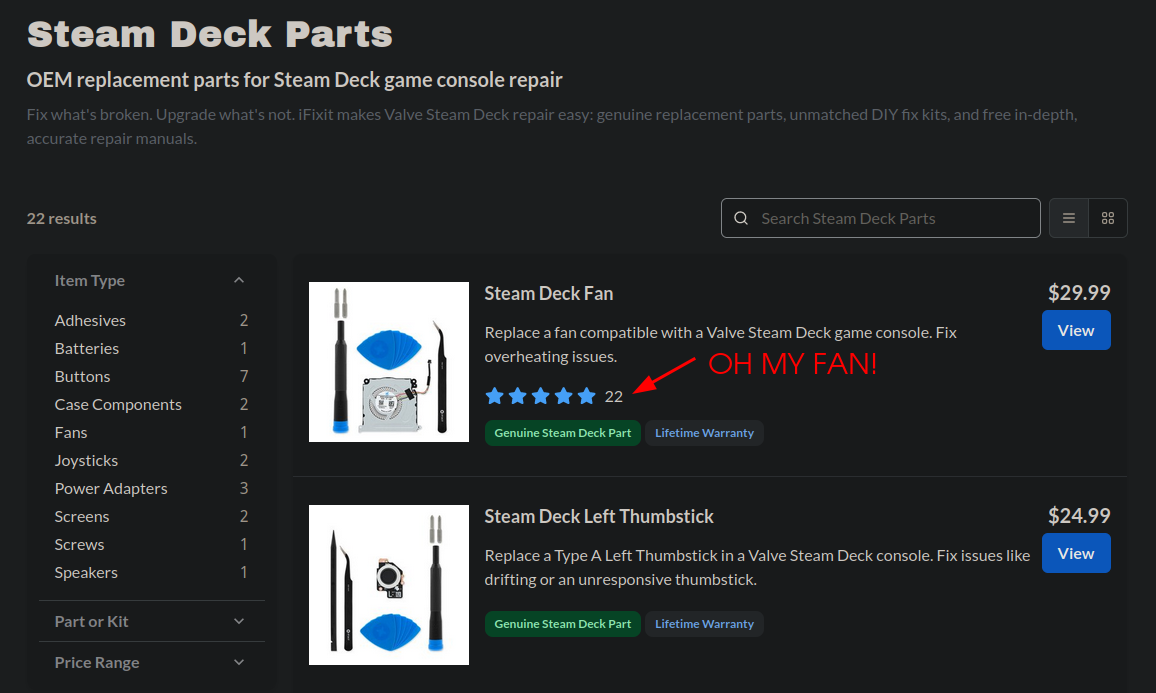Screen dimensions: 1156x693
Task: Filter by Adhesives item type
Action: [x=151, y=321]
